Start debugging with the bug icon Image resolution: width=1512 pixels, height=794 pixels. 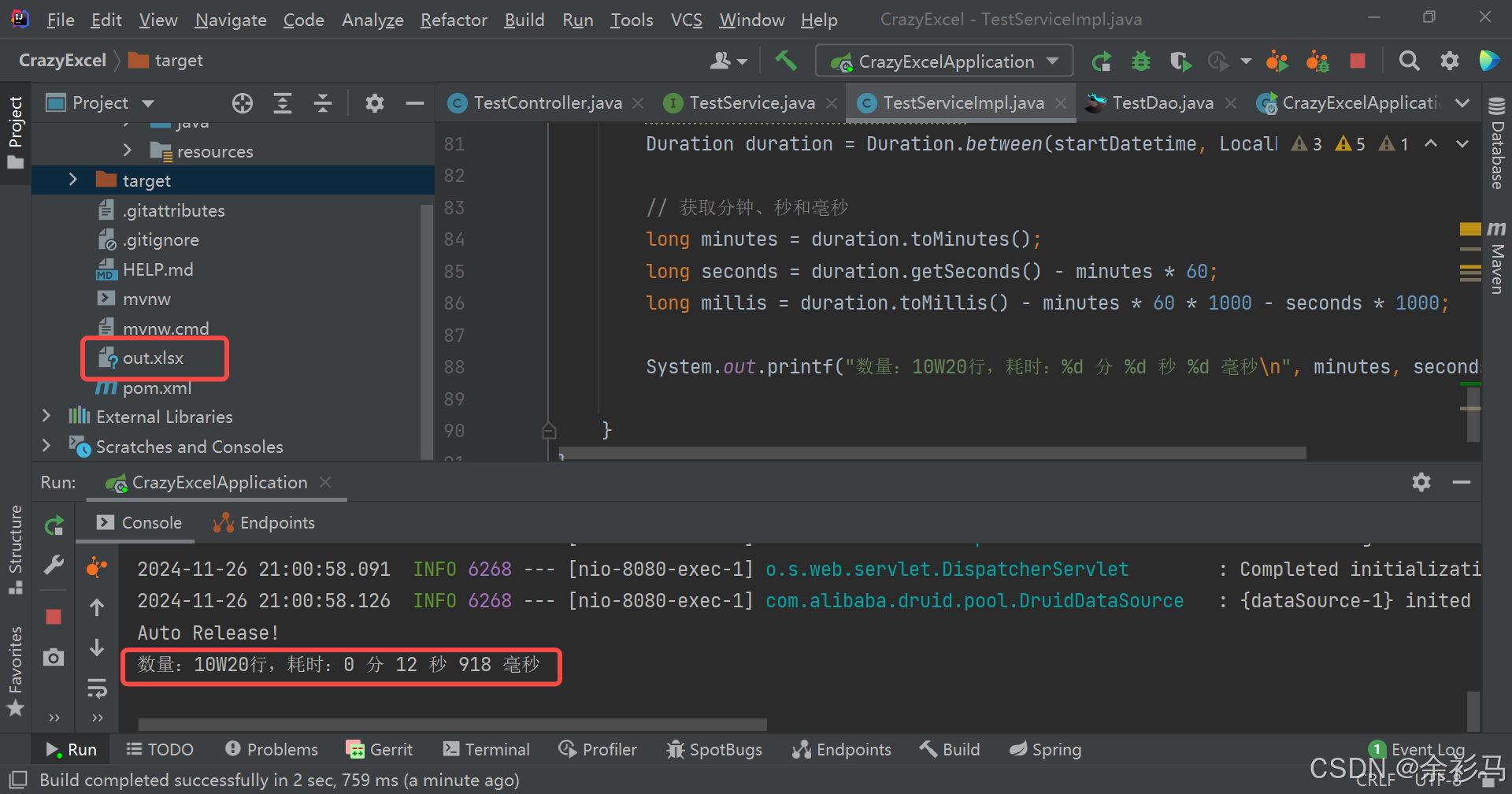[x=1140, y=61]
